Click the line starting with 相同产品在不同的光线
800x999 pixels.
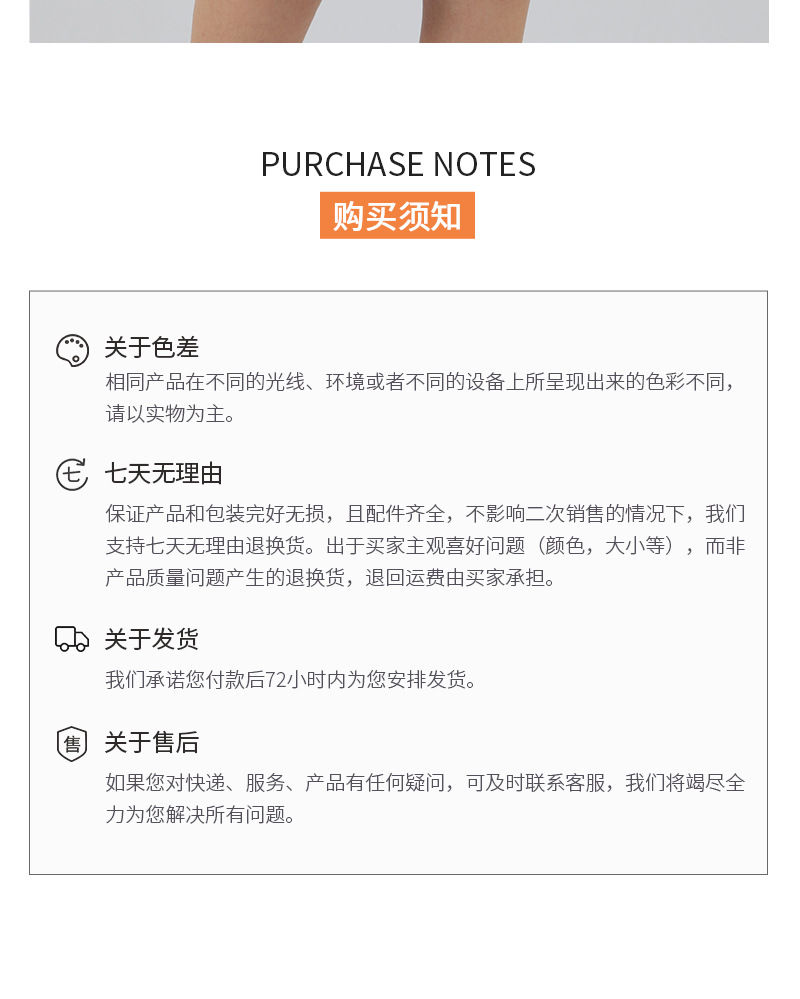(x=425, y=383)
